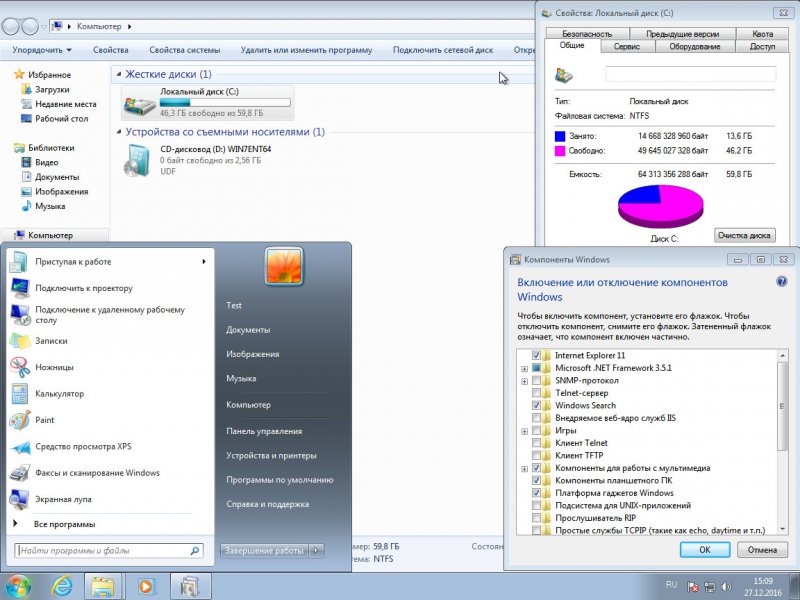Viewport: 800px width, 600px height.
Task: Expand Компоненты для работы с мультимедиа node
Action: tap(524, 468)
